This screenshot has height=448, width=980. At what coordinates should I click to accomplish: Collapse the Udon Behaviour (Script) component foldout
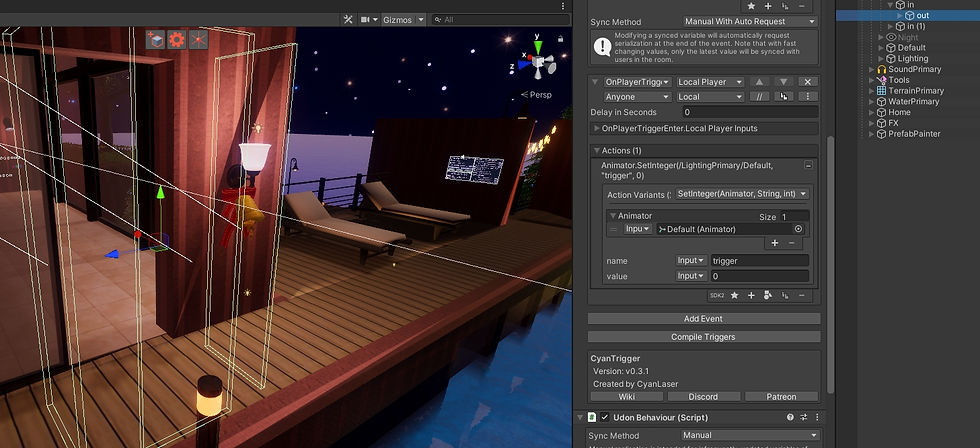tap(579, 417)
